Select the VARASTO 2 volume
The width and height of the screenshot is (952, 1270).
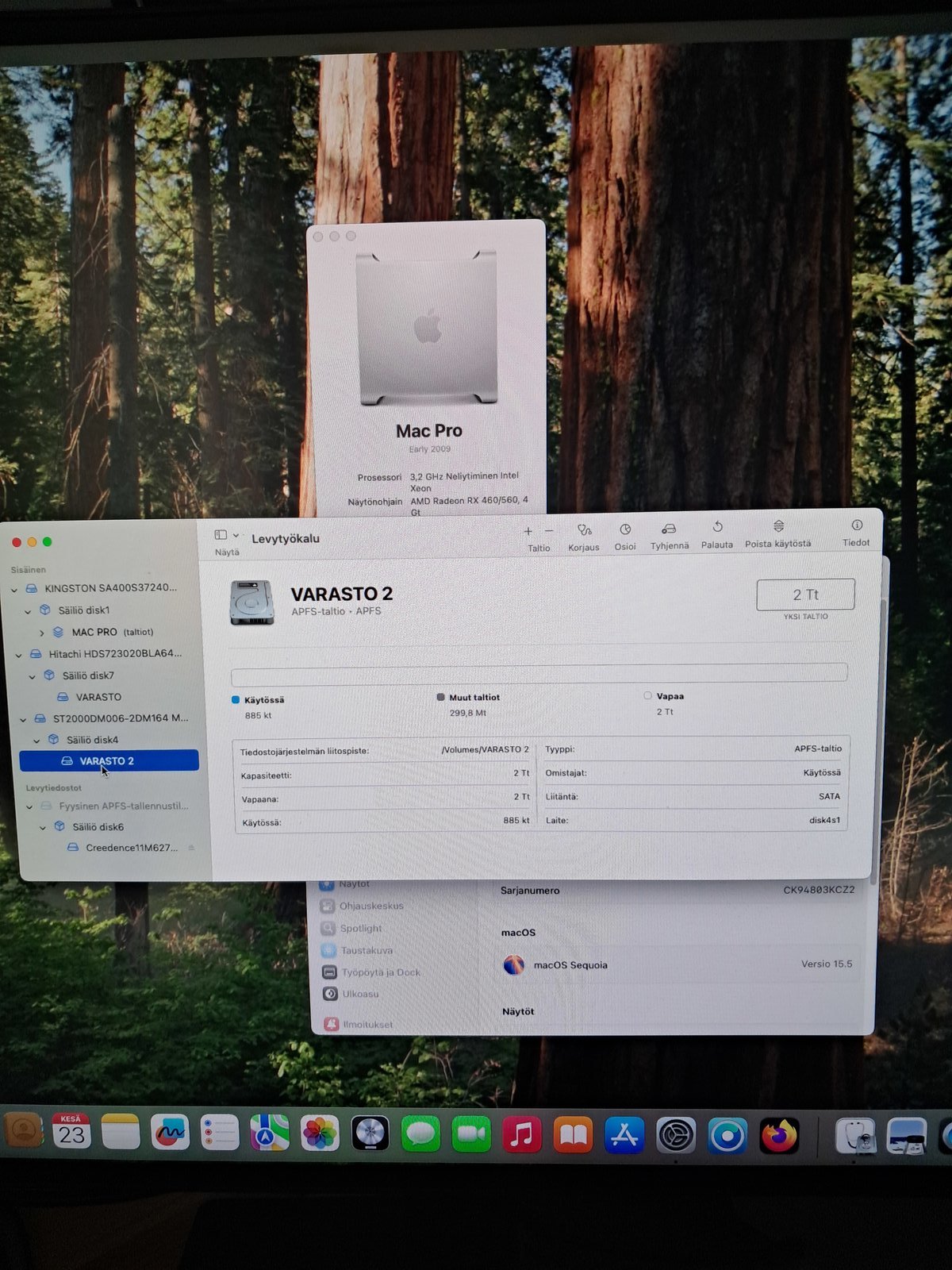pos(109,760)
